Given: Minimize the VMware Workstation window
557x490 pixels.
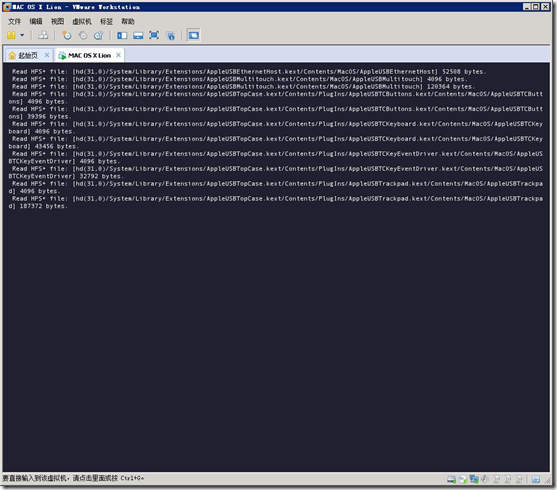Looking at the screenshot, I should (527, 7).
